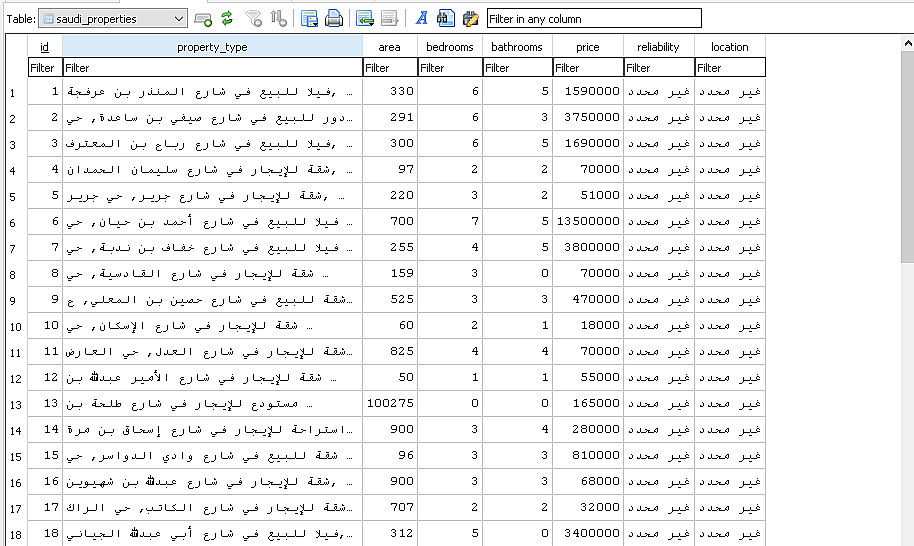
Task: Delete the current record
Action: click(x=389, y=19)
